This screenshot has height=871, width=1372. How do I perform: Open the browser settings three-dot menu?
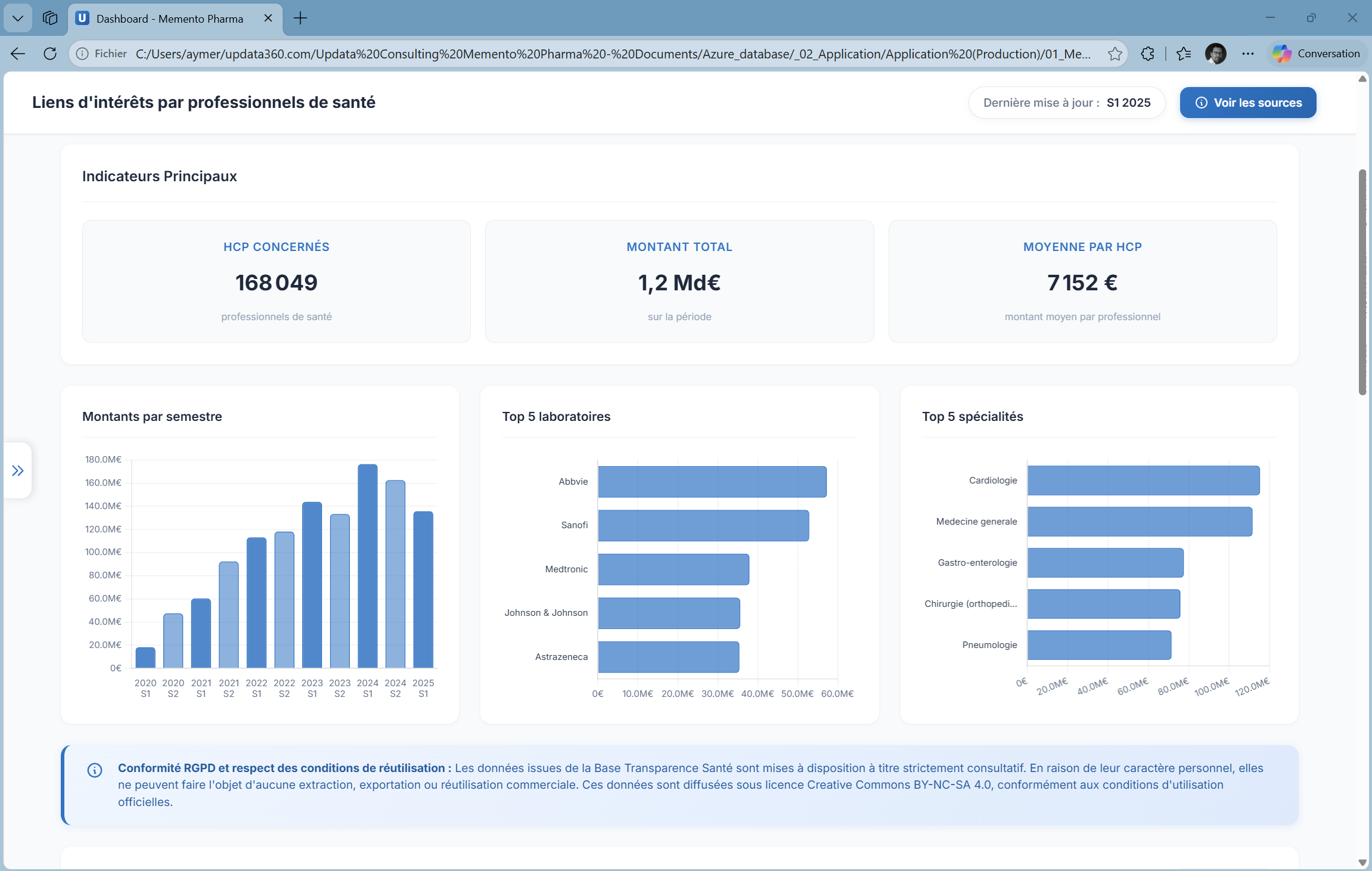[x=1247, y=54]
